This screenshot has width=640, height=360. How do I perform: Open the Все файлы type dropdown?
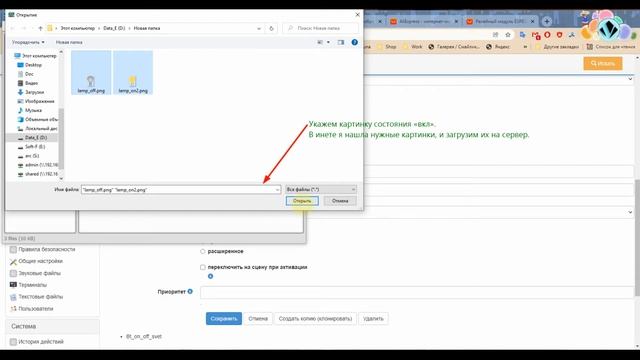(x=321, y=189)
